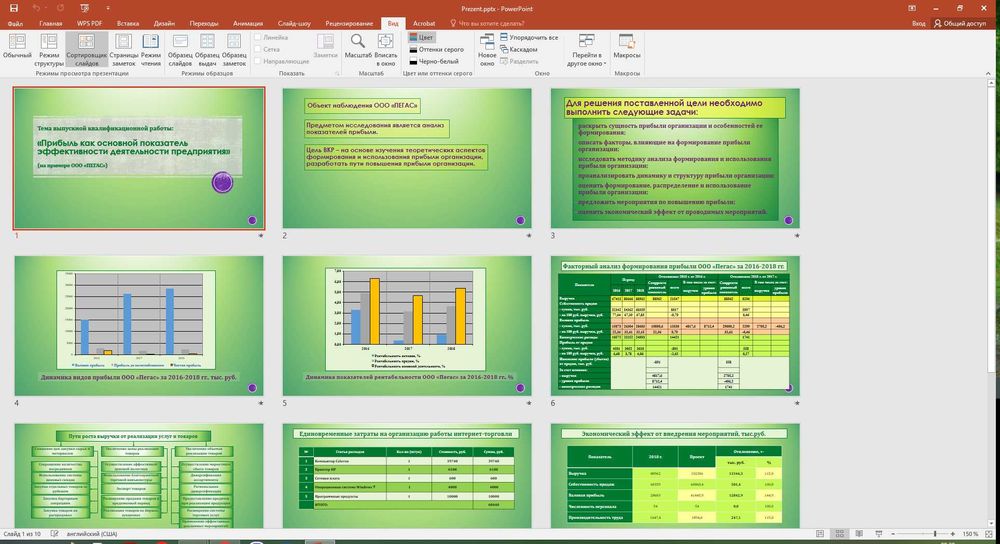Screen dimensions: 1000x544
Task: Toggle the Линейка ruler checkbox
Action: click(258, 38)
